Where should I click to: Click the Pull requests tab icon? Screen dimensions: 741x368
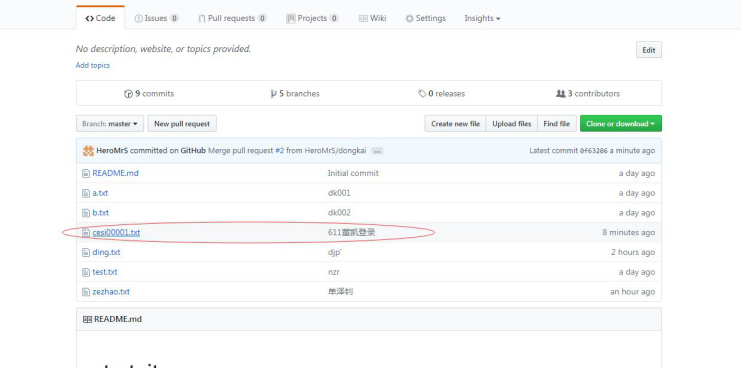[x=202, y=18]
